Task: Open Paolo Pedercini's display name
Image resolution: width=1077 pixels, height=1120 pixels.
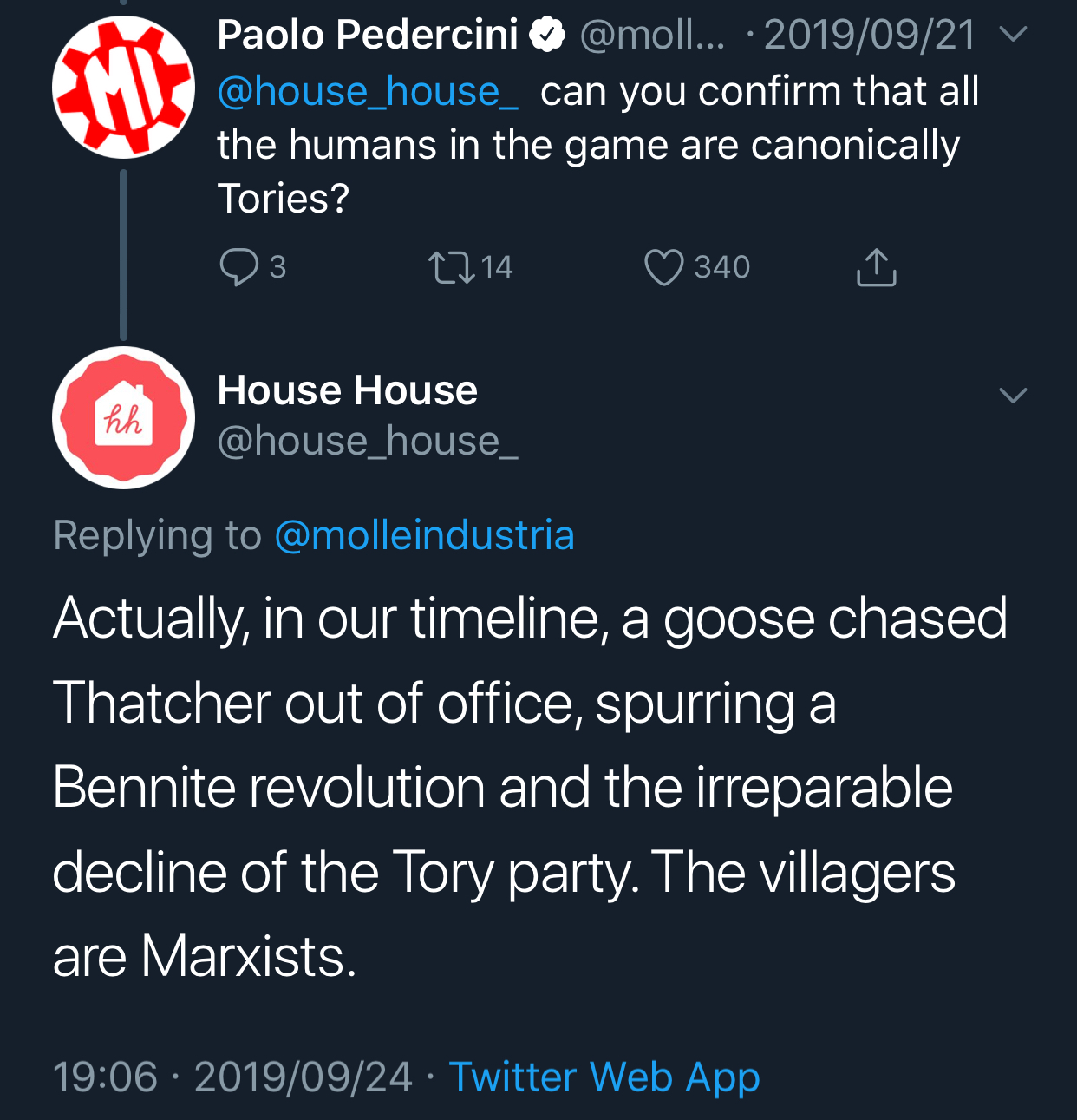Action: (x=368, y=36)
